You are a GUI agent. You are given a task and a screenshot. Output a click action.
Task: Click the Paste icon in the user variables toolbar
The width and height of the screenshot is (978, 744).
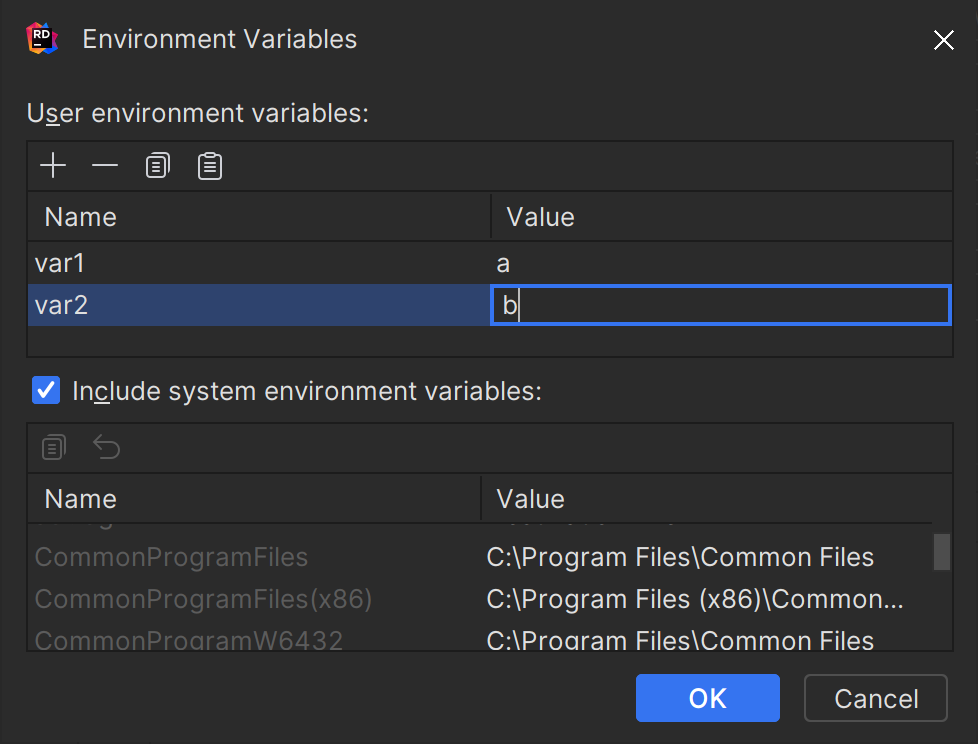tap(210, 165)
